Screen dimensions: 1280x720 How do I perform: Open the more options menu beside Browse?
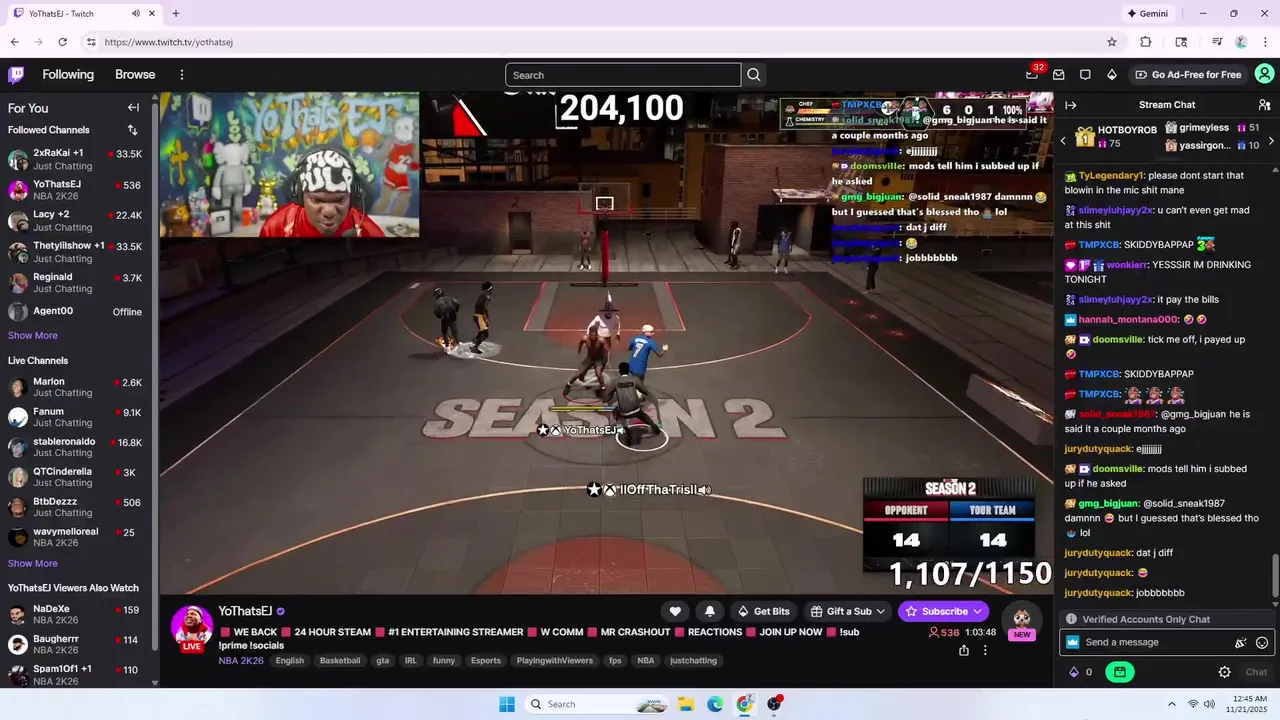[182, 75]
